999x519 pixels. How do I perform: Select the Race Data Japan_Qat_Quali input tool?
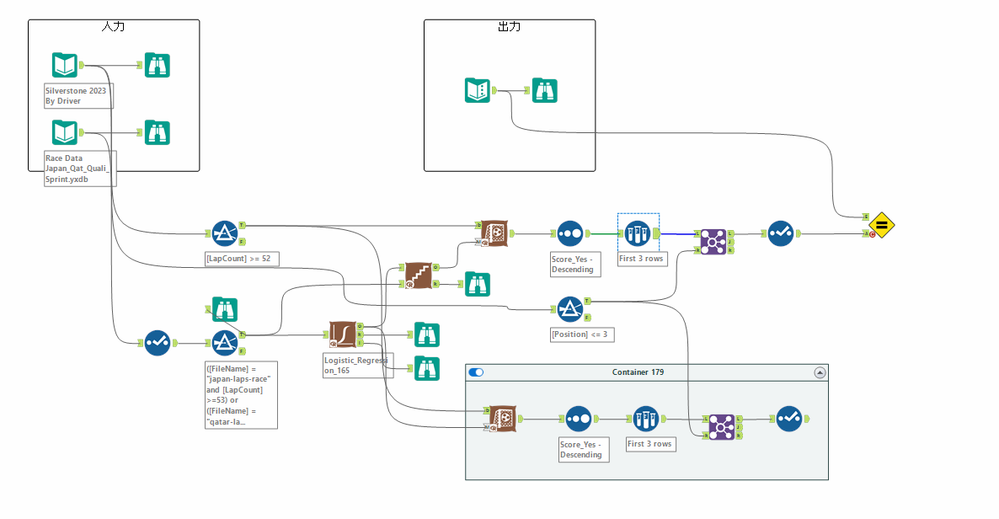[64, 132]
